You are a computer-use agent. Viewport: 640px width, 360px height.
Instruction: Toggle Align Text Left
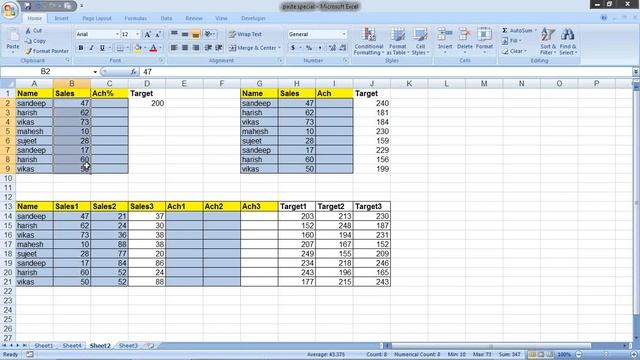pyautogui.click(x=174, y=48)
